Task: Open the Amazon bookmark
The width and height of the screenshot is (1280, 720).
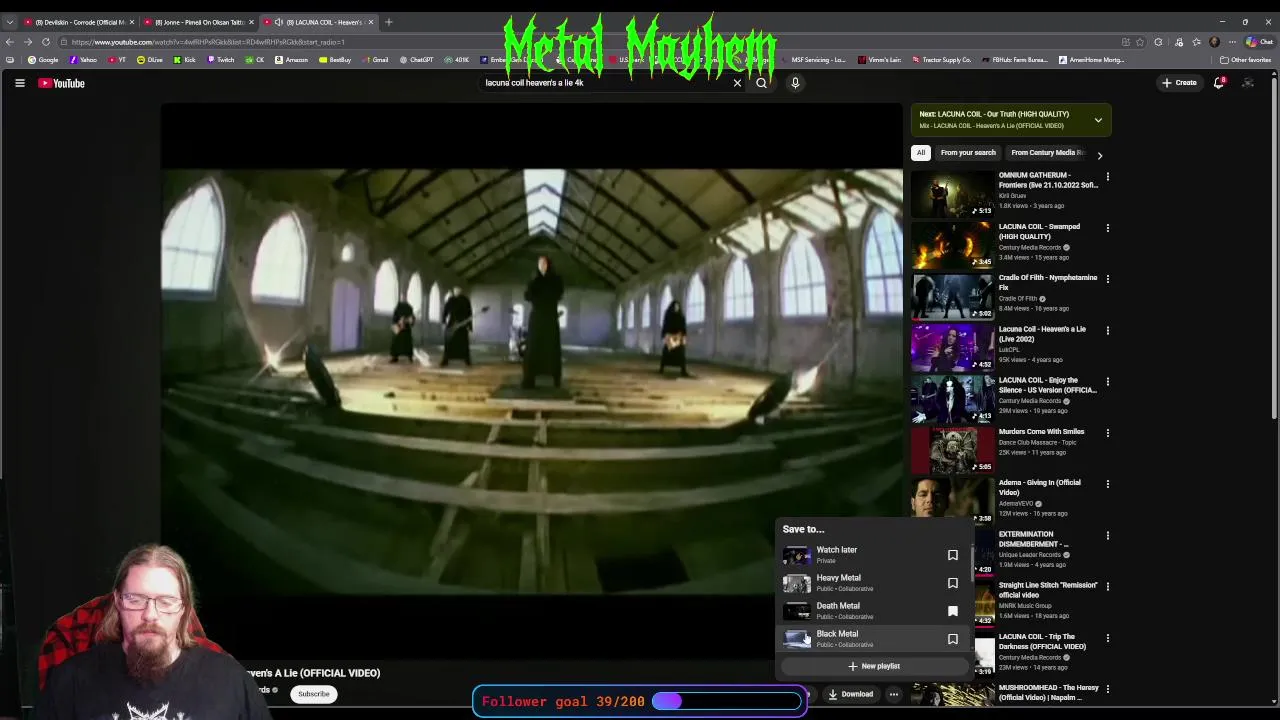Action: point(292,60)
